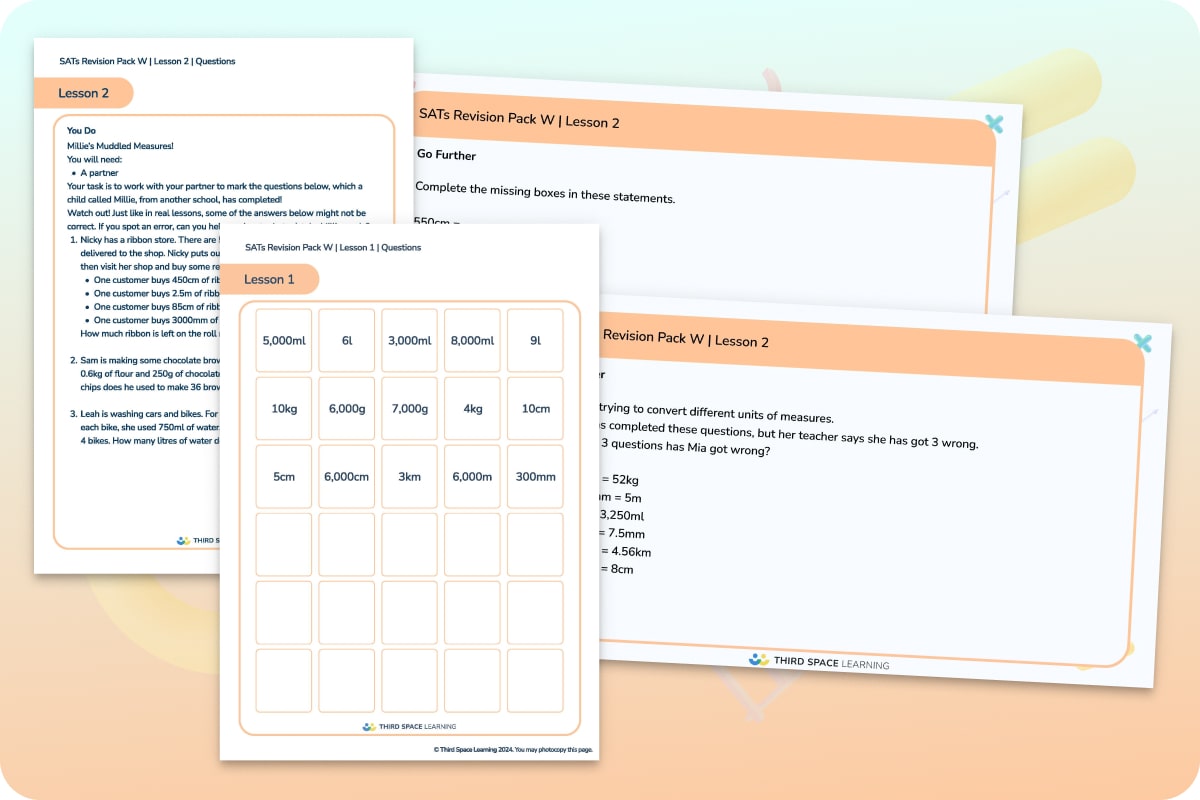Image resolution: width=1200 pixels, height=800 pixels.
Task: Expand the Go Further section
Action: tap(446, 156)
